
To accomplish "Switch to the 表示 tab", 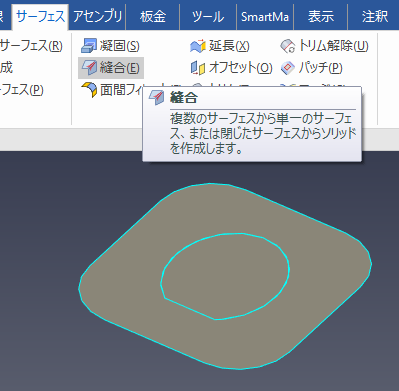I will tap(321, 16).
